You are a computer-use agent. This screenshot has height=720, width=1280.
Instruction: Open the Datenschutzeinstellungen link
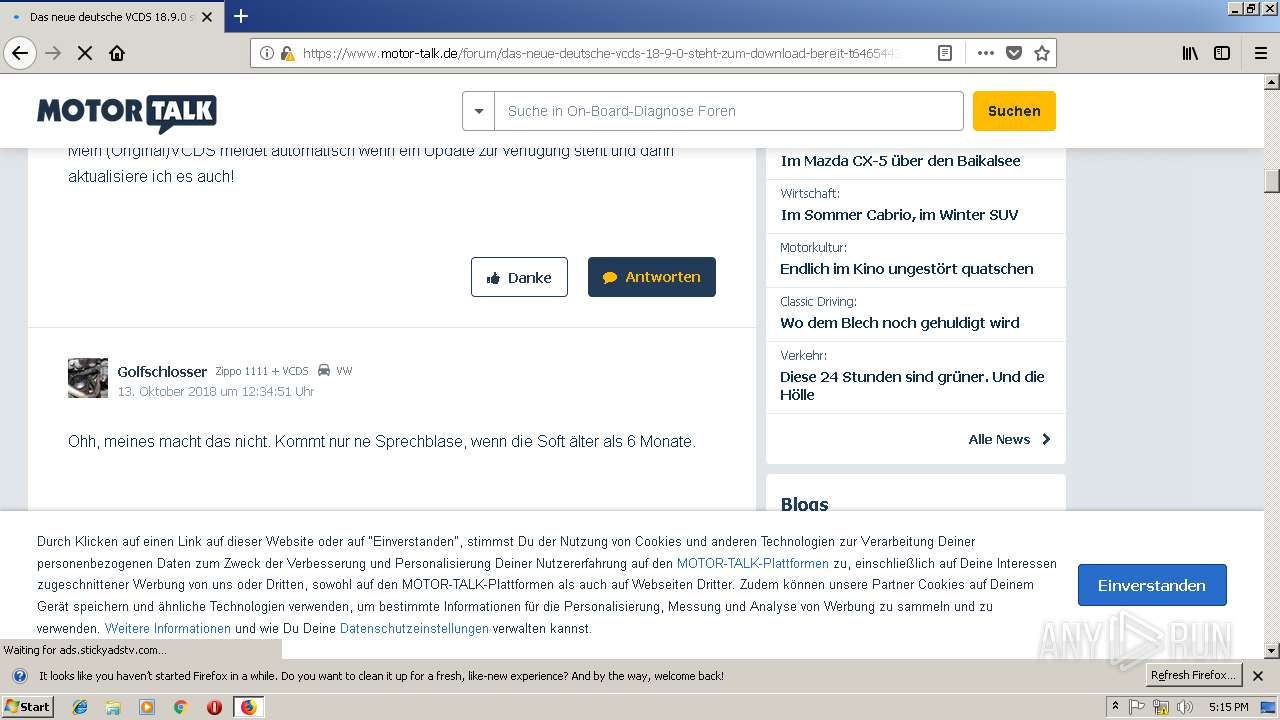point(414,628)
